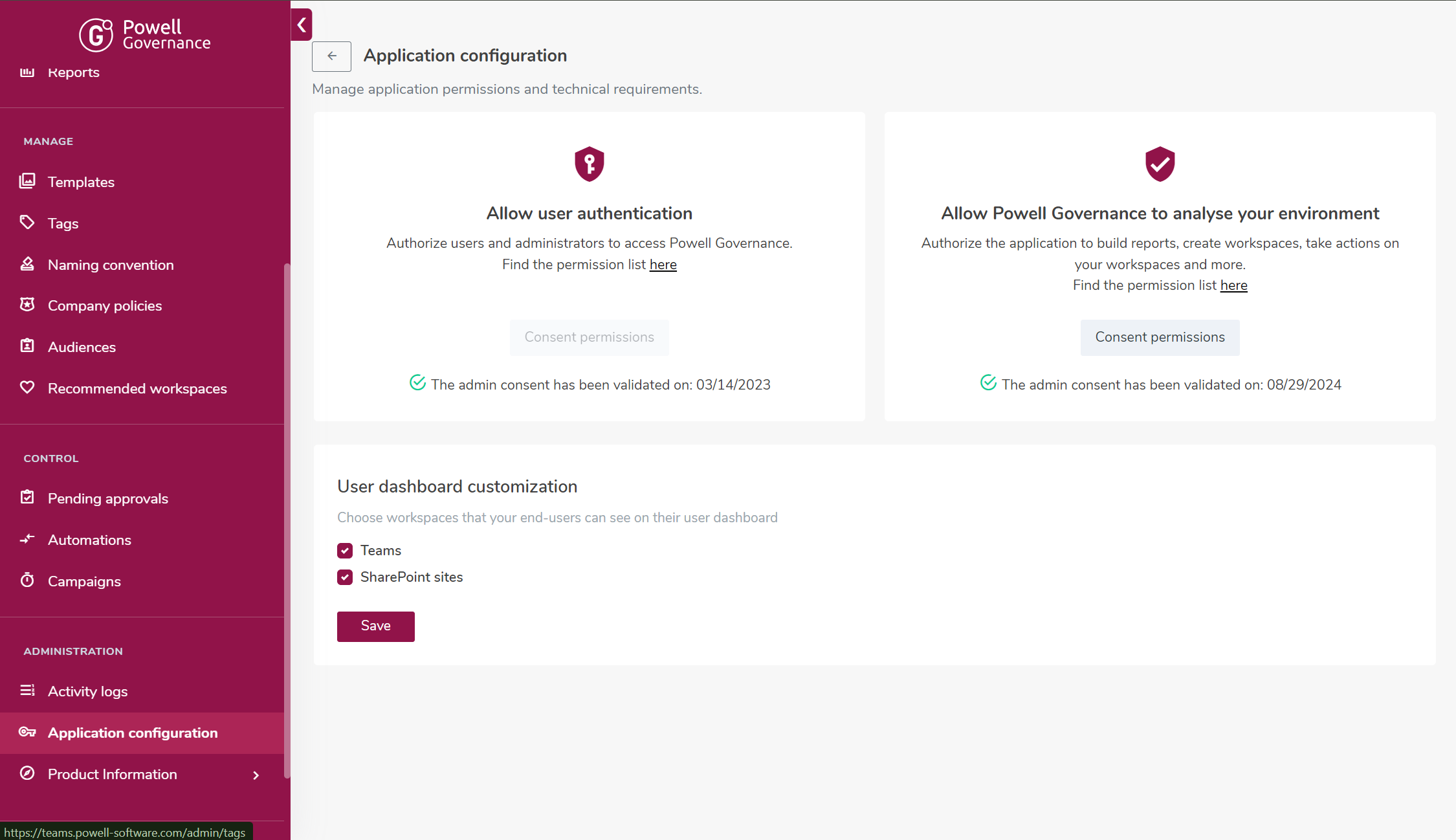Click the Powell Governance logo
The width and height of the screenshot is (1456, 840).
point(145,34)
